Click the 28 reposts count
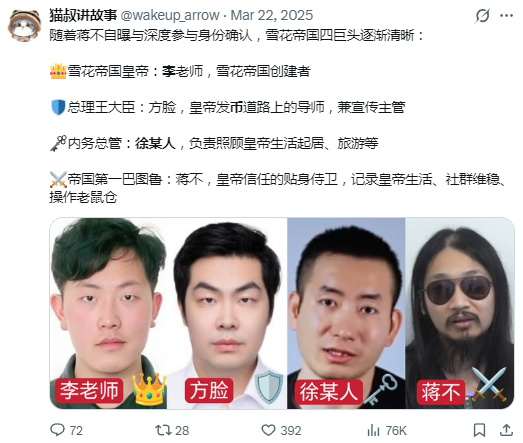523x443 pixels. point(182,430)
